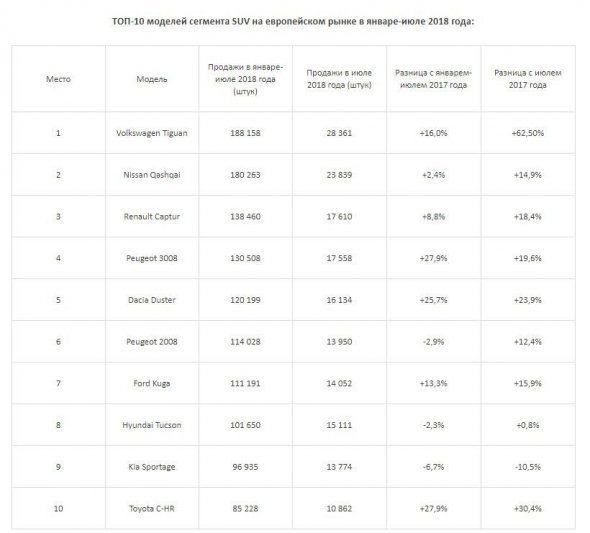Viewport: 590px width, 533px height.
Task: Click the Renault Captur model name
Action: tap(152, 217)
